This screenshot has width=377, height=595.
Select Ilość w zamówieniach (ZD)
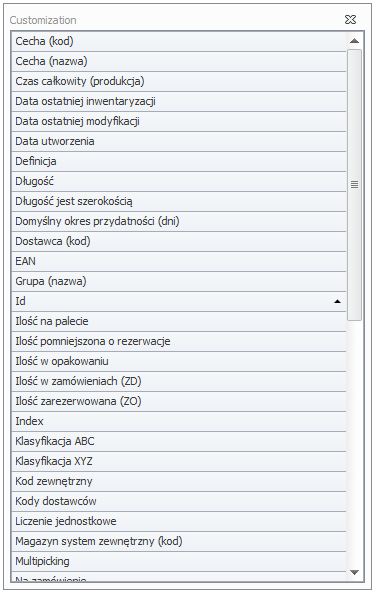point(179,381)
